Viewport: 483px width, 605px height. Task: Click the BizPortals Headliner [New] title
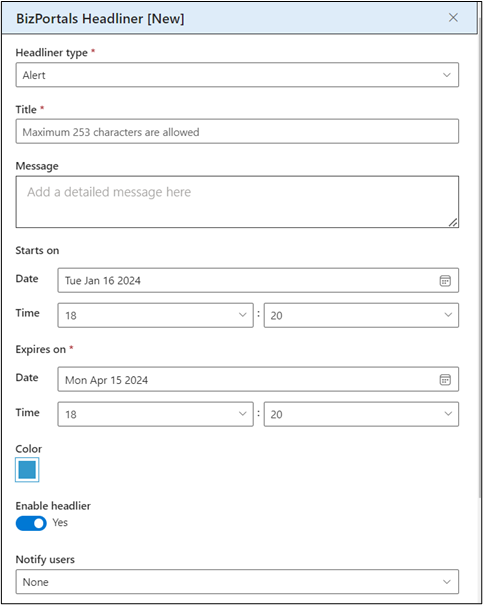click(x=100, y=19)
